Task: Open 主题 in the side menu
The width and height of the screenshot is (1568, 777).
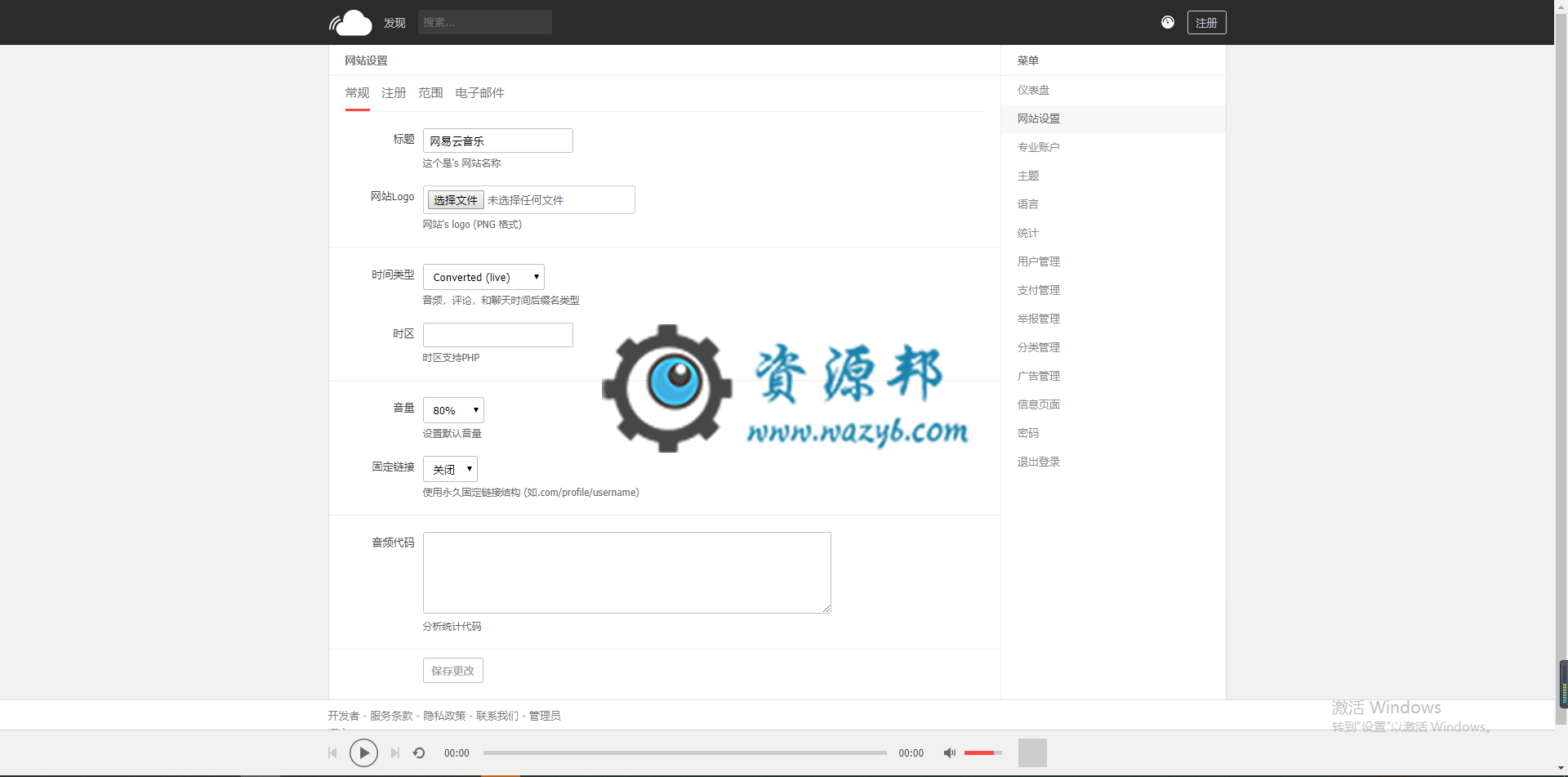Action: [1113, 176]
